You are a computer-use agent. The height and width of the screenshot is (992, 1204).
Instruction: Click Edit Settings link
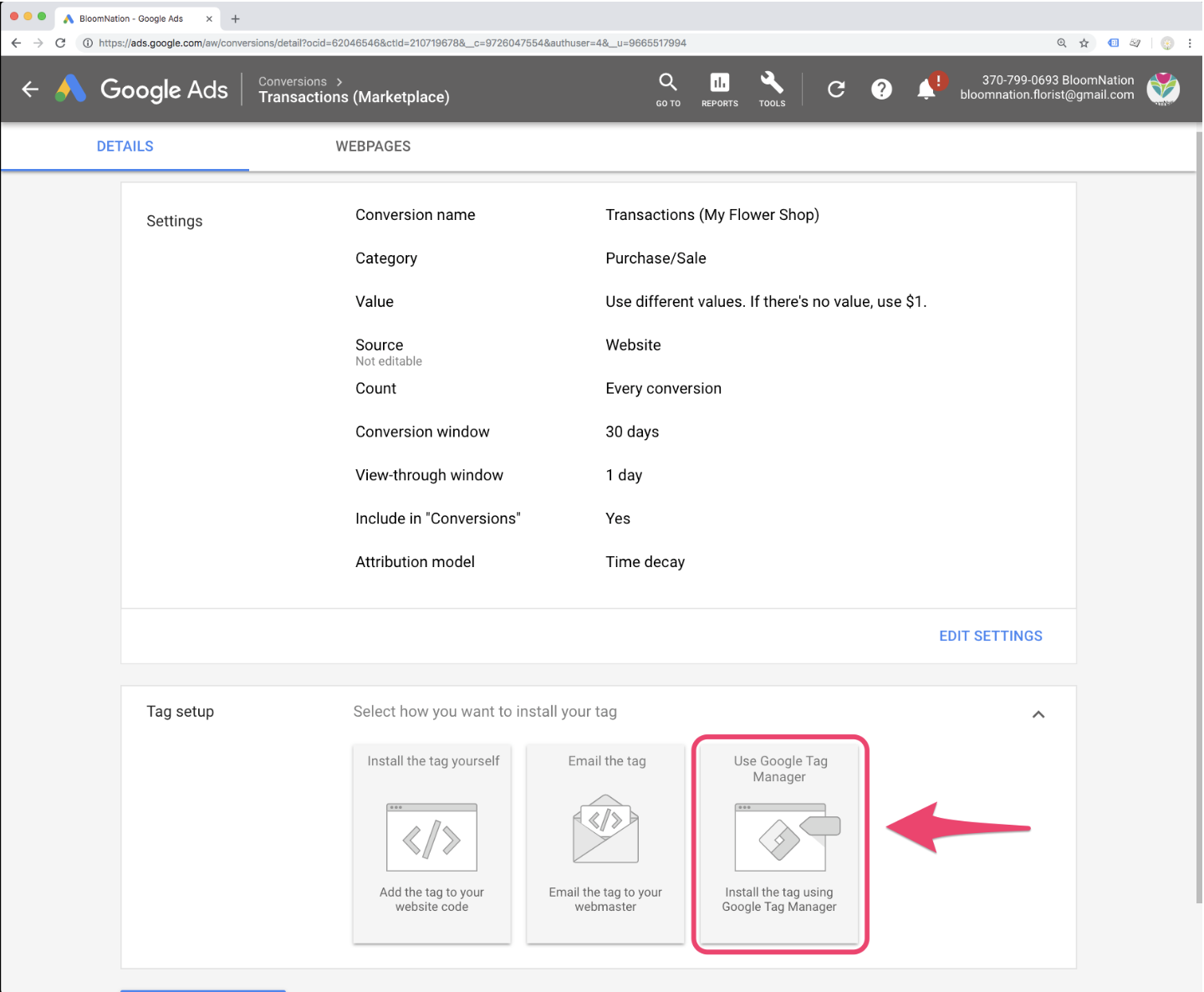(x=991, y=636)
